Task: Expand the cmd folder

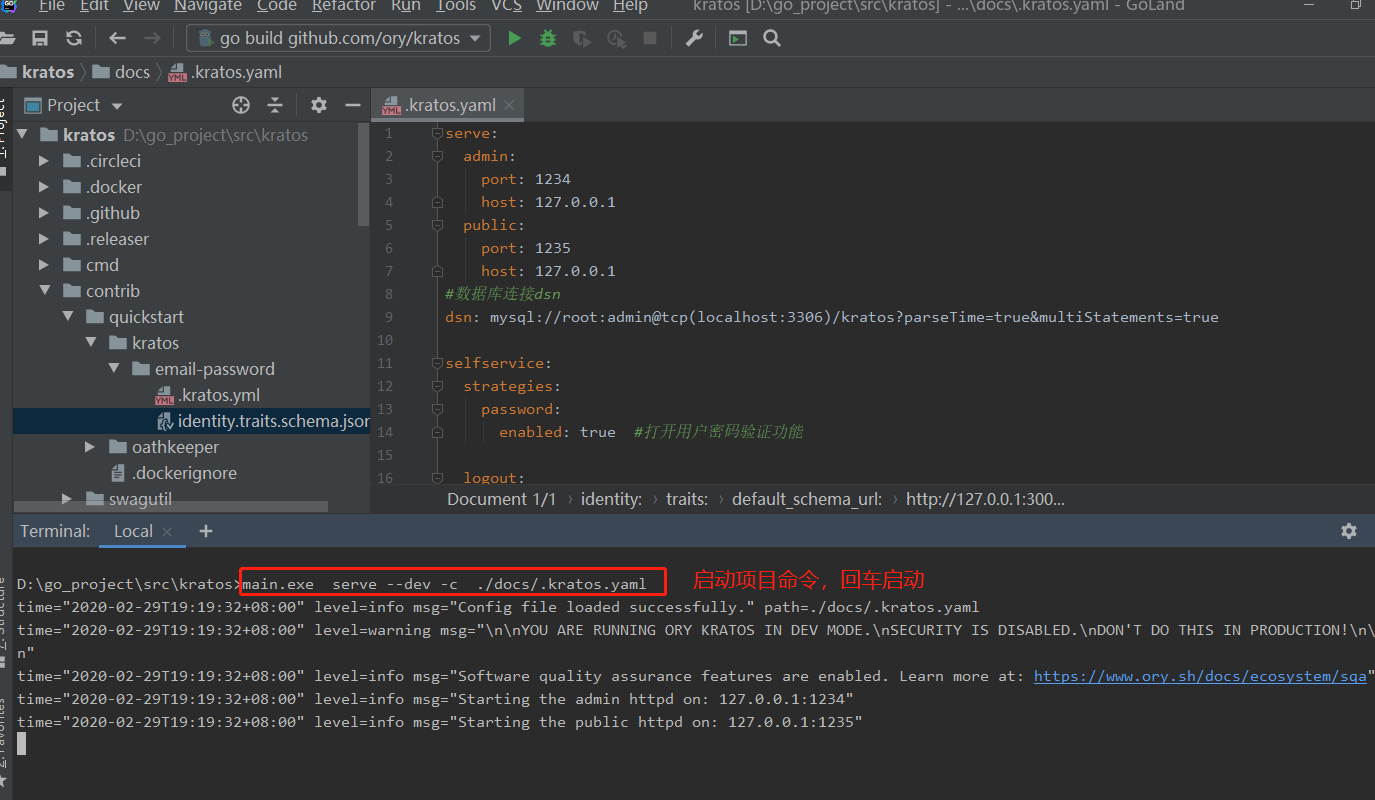Action: point(43,265)
